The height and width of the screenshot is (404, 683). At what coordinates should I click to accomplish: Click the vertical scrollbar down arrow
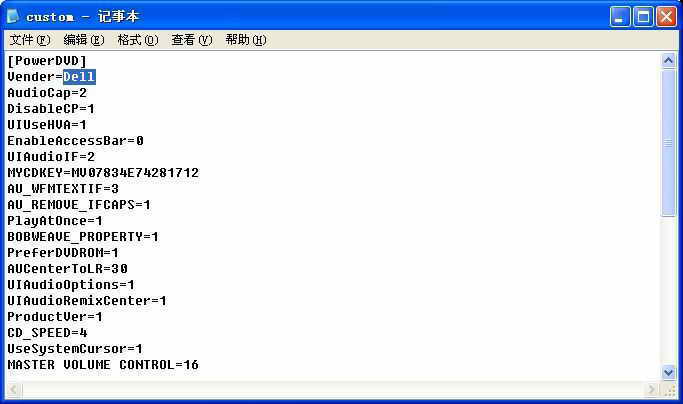(668, 373)
